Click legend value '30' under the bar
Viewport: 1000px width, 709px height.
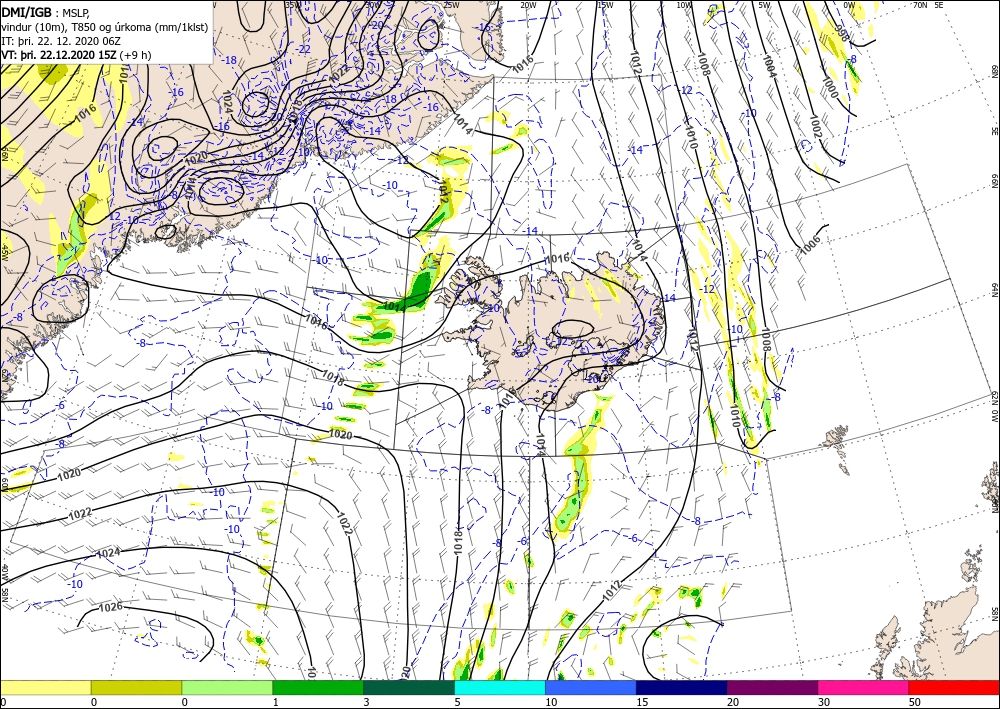[824, 702]
